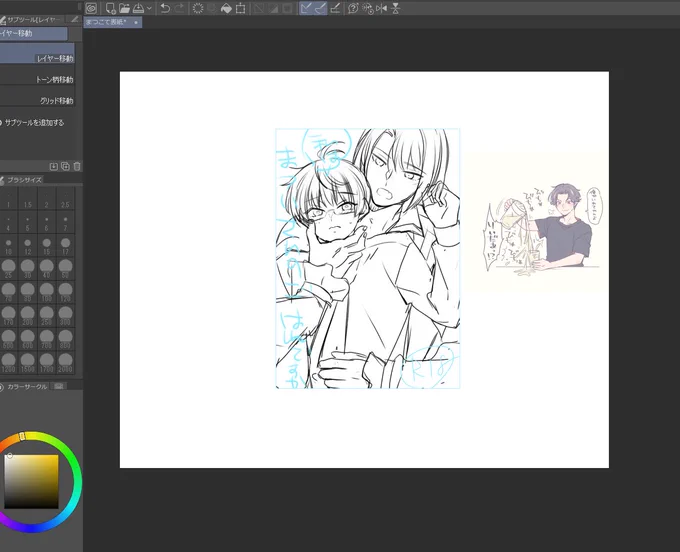The width and height of the screenshot is (680, 552).
Task: Open the Clip Studio Assets icon
Action: [x=368, y=8]
